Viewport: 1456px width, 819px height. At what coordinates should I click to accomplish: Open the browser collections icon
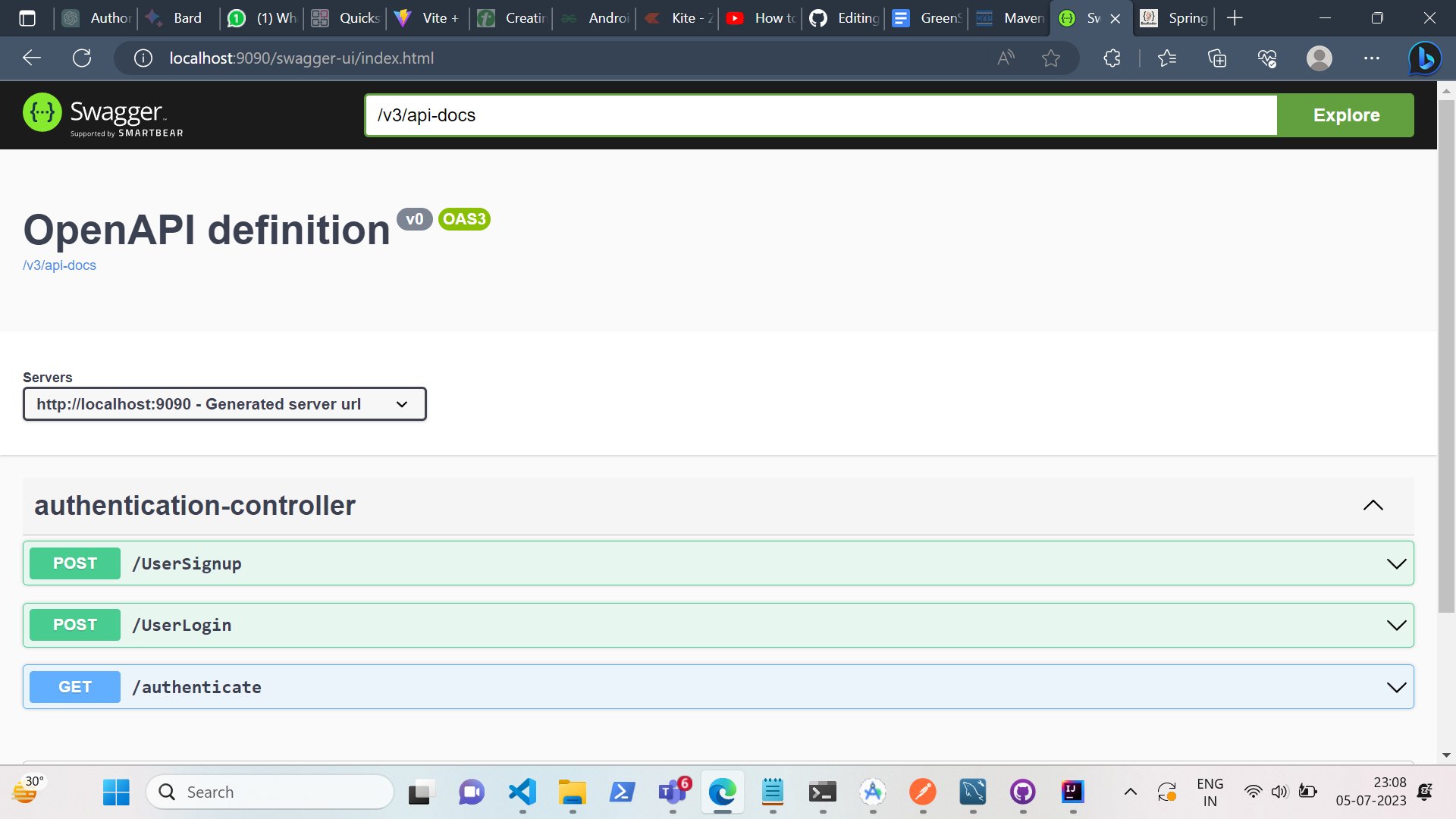tap(1216, 58)
